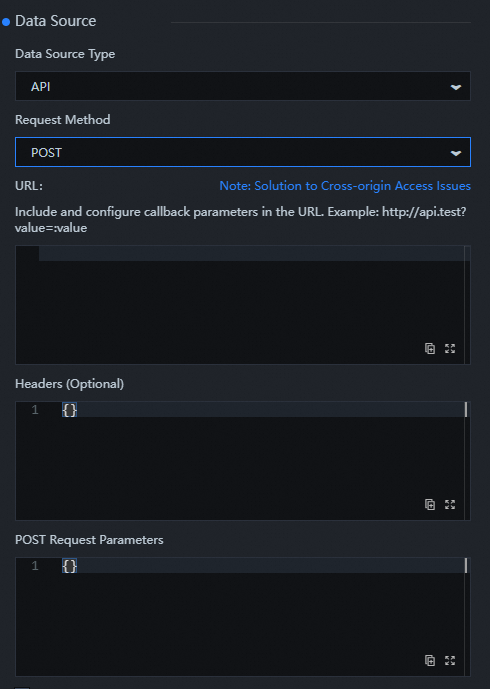Copy the URL editor contents
Screen dimensions: 490x689
[430, 348]
